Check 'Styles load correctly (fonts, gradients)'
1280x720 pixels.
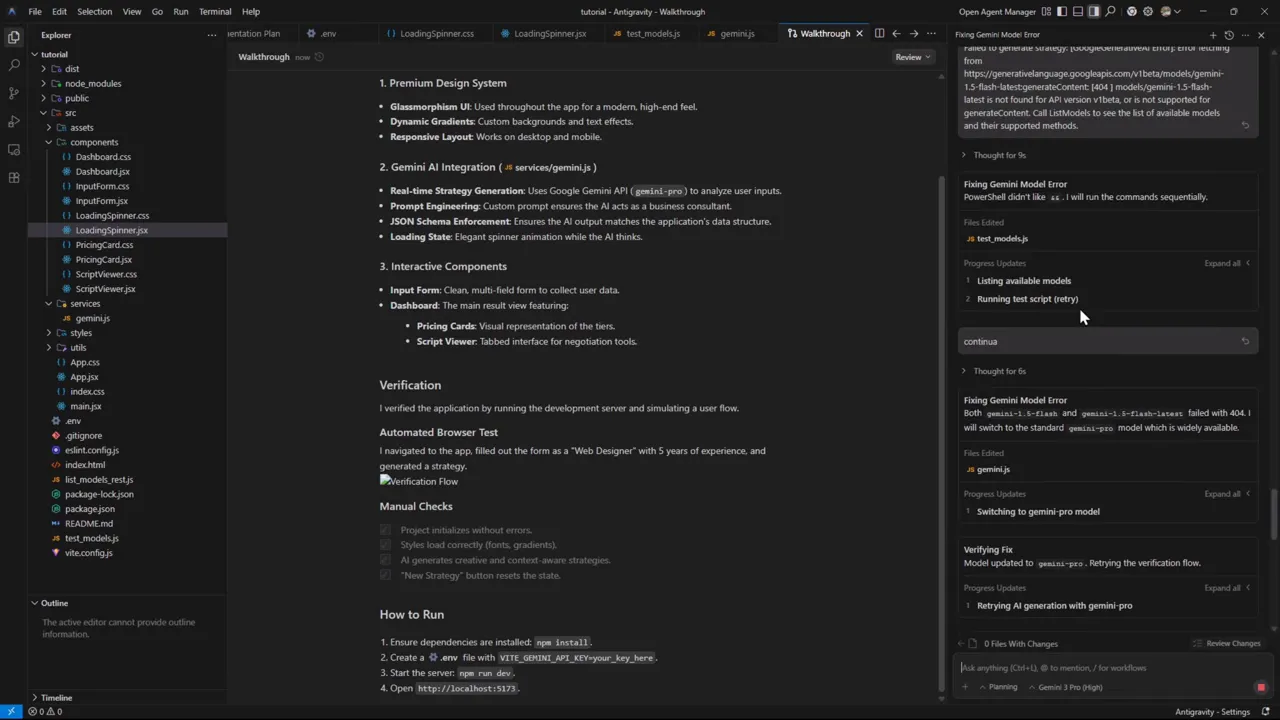(x=386, y=545)
